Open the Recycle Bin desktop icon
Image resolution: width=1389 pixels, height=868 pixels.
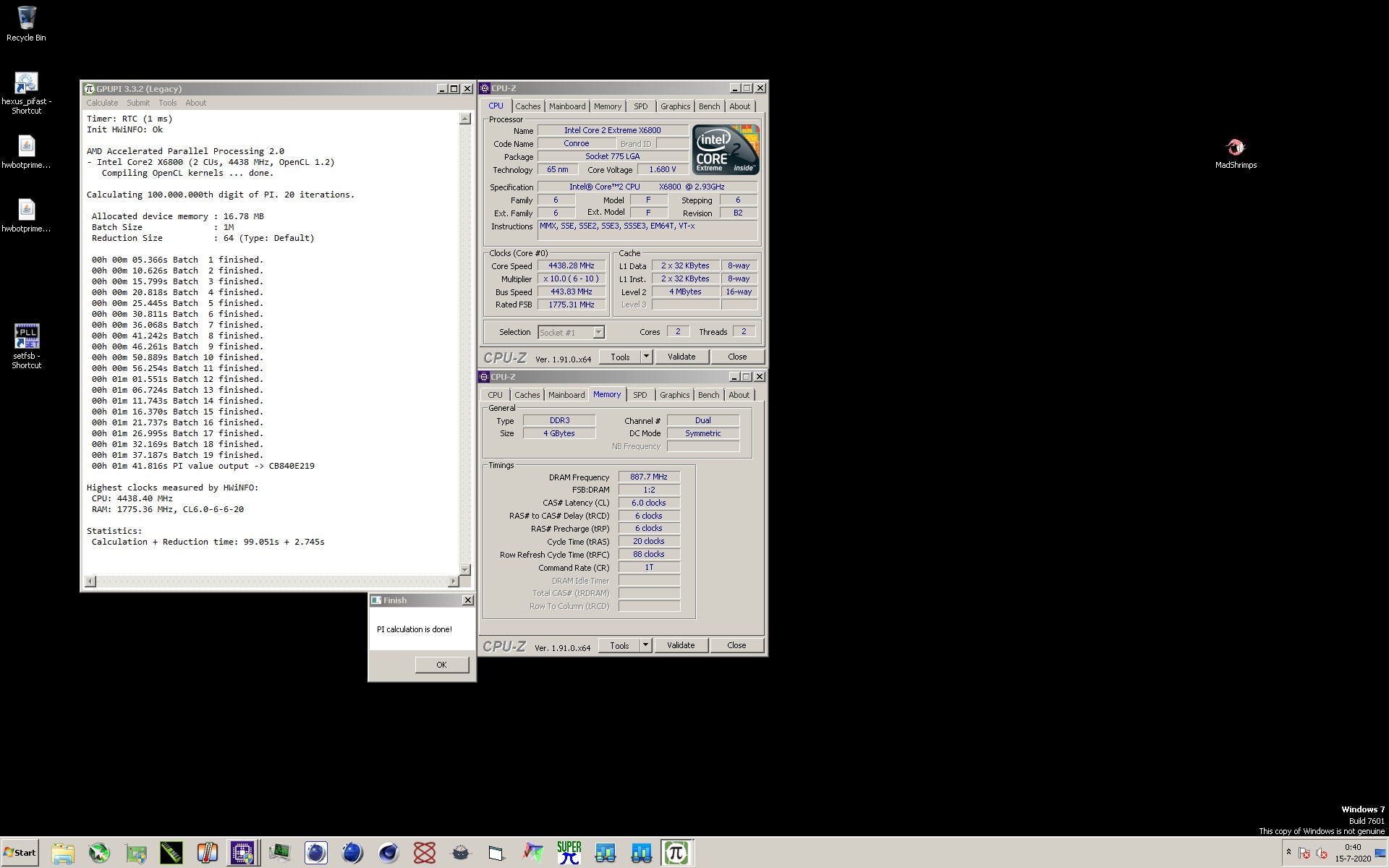click(26, 23)
